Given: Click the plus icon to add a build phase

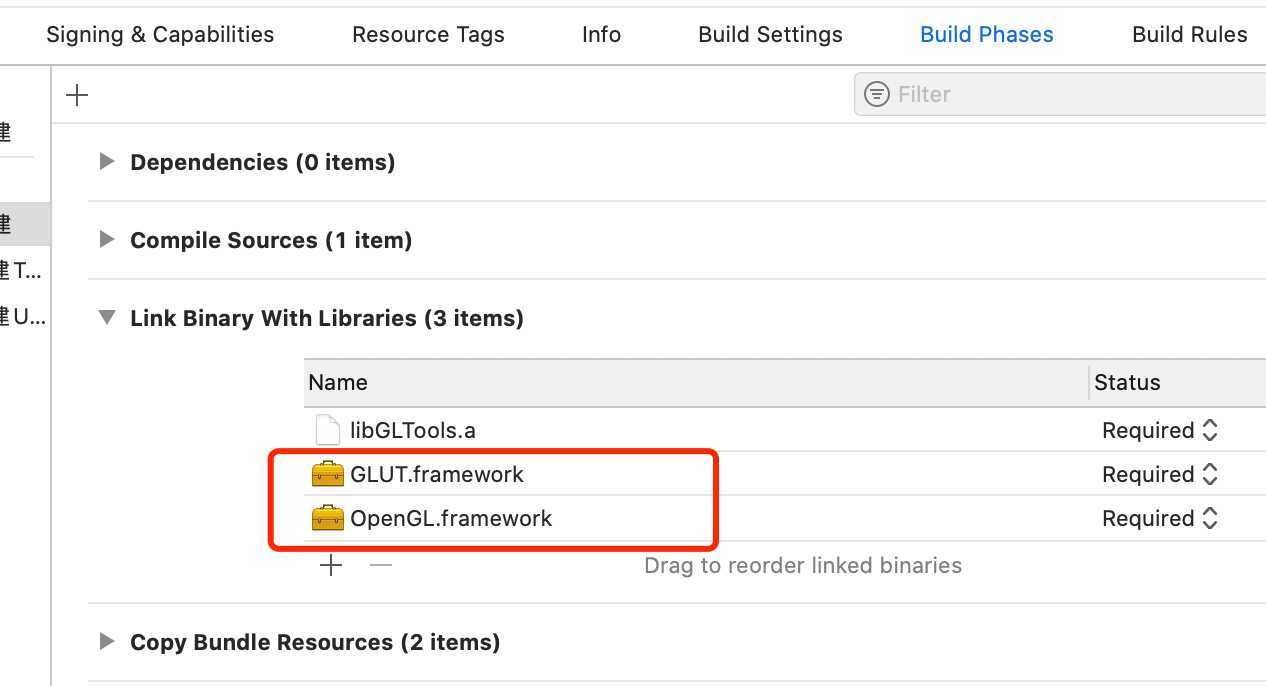Looking at the screenshot, I should tap(77, 95).
